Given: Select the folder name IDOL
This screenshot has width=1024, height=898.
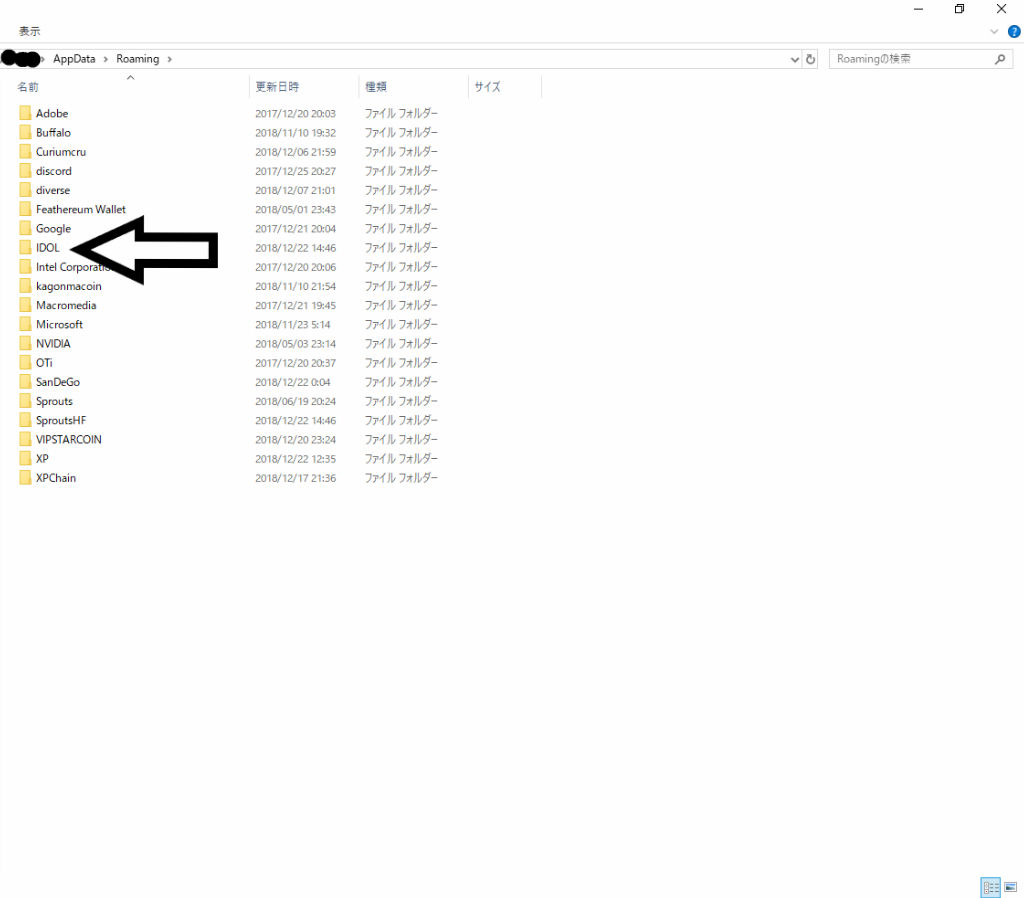Looking at the screenshot, I should point(47,248).
